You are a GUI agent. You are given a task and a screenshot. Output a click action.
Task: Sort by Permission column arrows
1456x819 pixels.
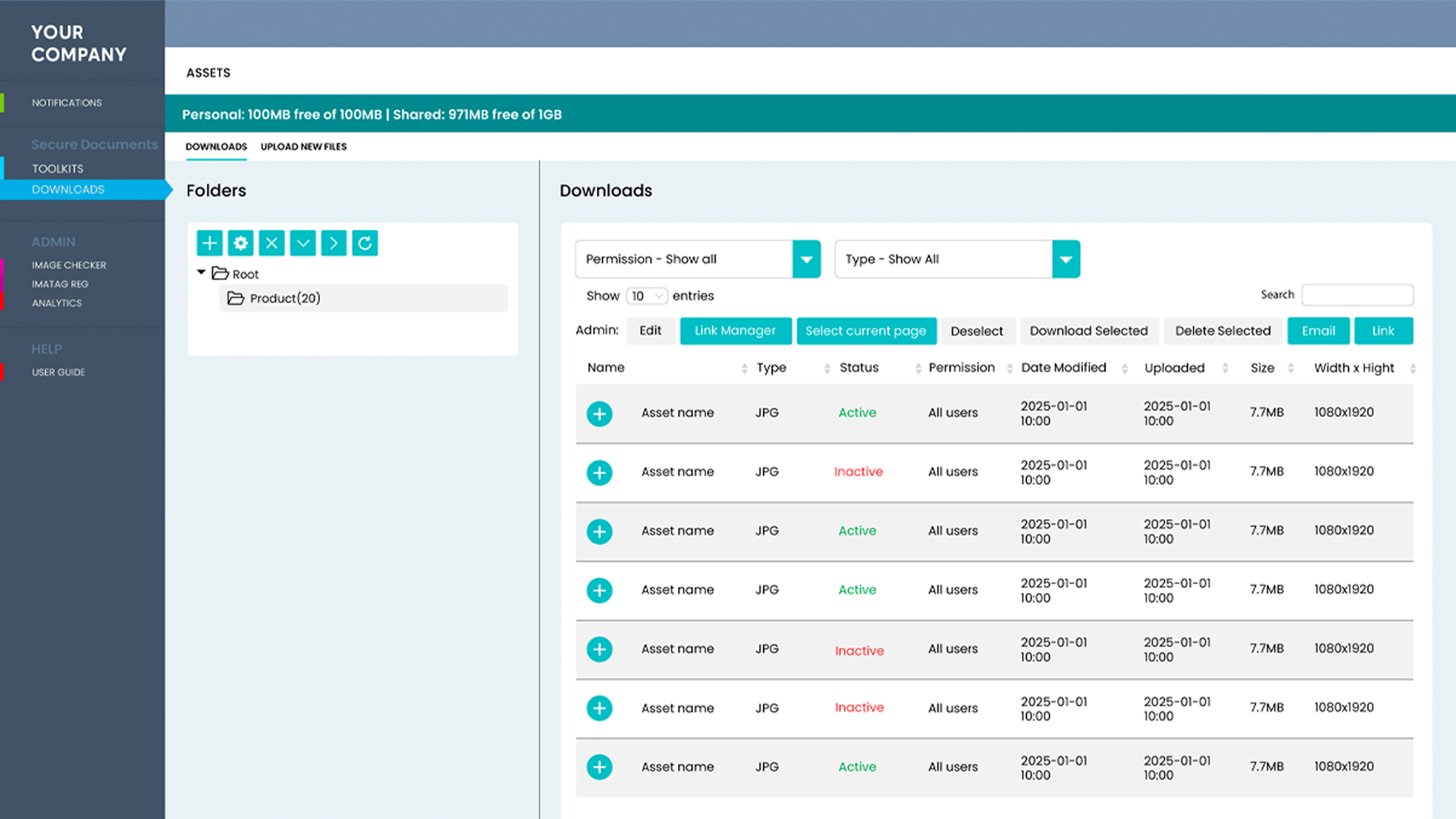point(1009,369)
